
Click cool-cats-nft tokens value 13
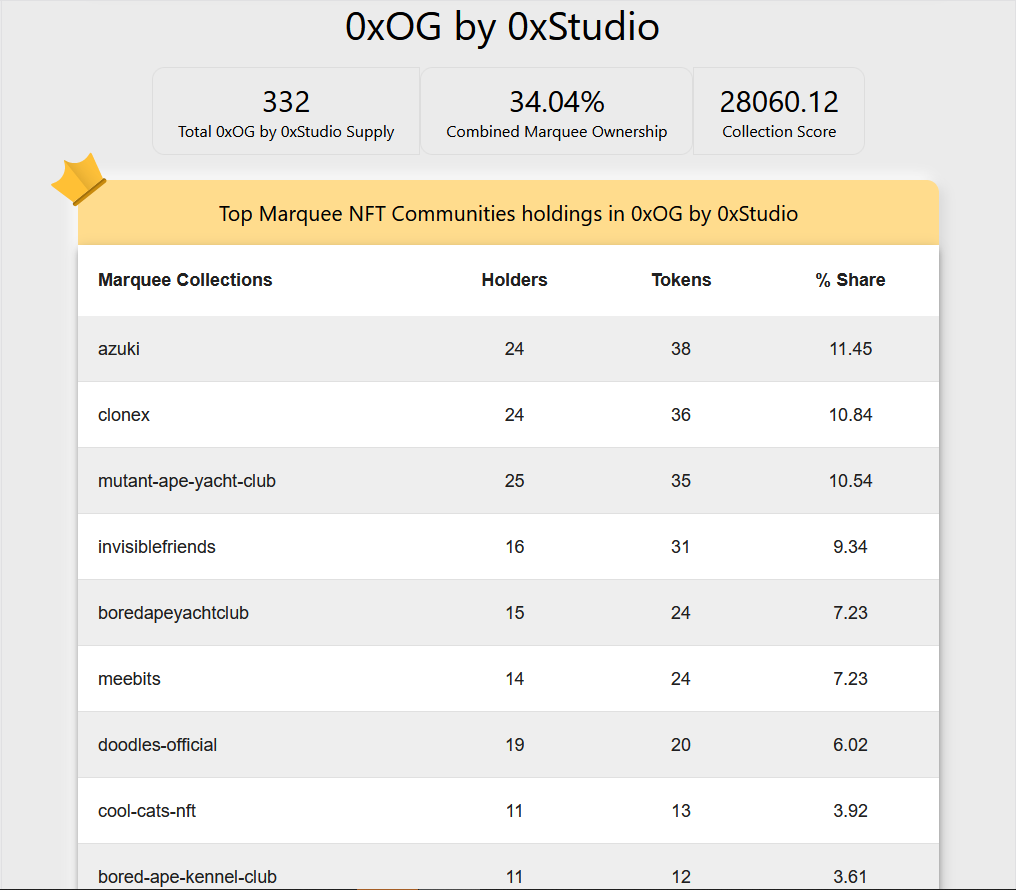pos(681,812)
